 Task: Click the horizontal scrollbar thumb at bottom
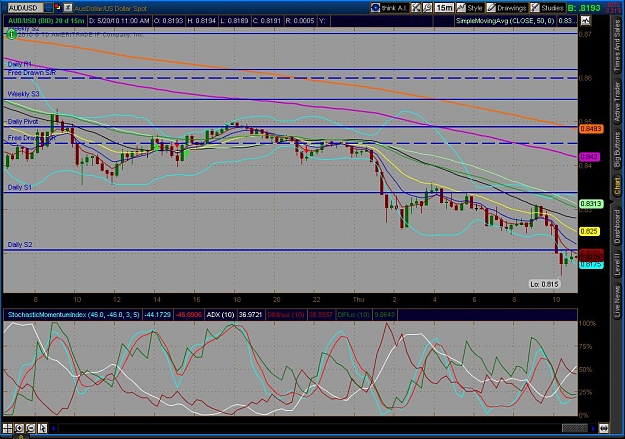click(574, 429)
